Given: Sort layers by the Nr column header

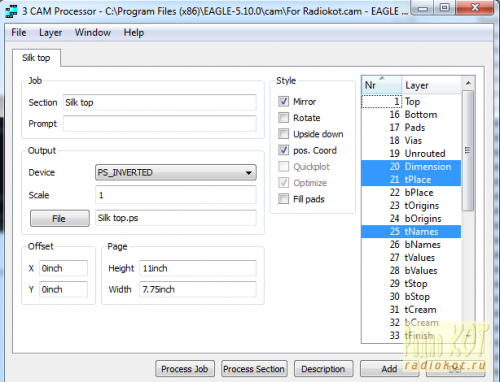Looking at the screenshot, I should click(382, 85).
